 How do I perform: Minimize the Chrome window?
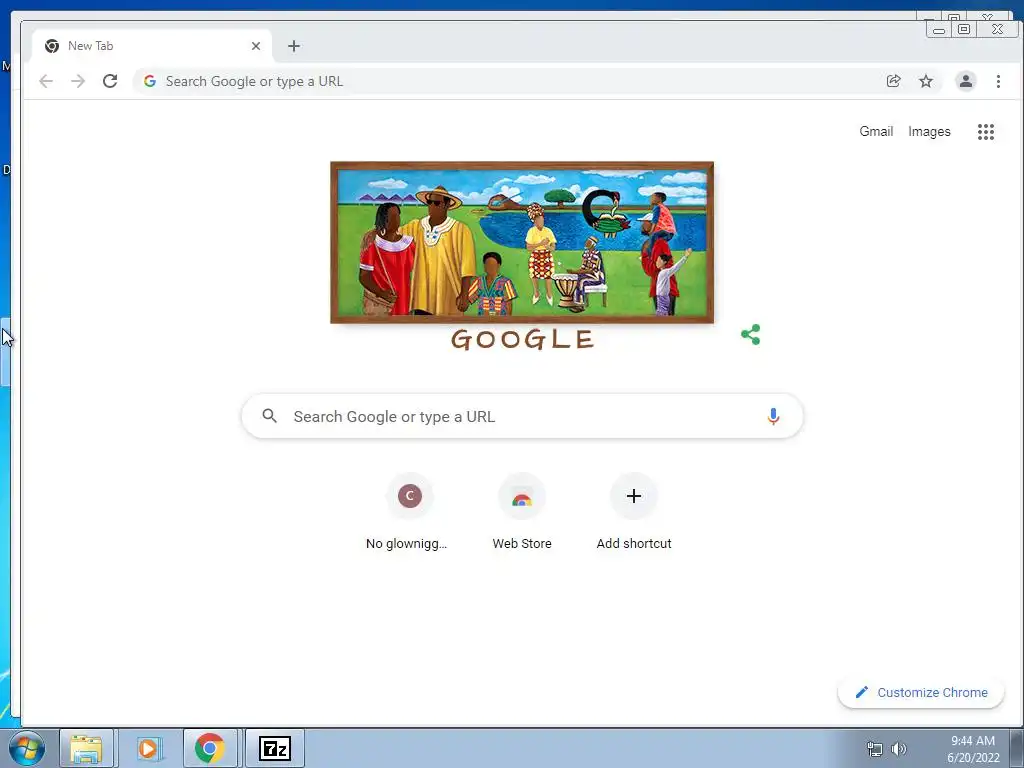pos(938,29)
